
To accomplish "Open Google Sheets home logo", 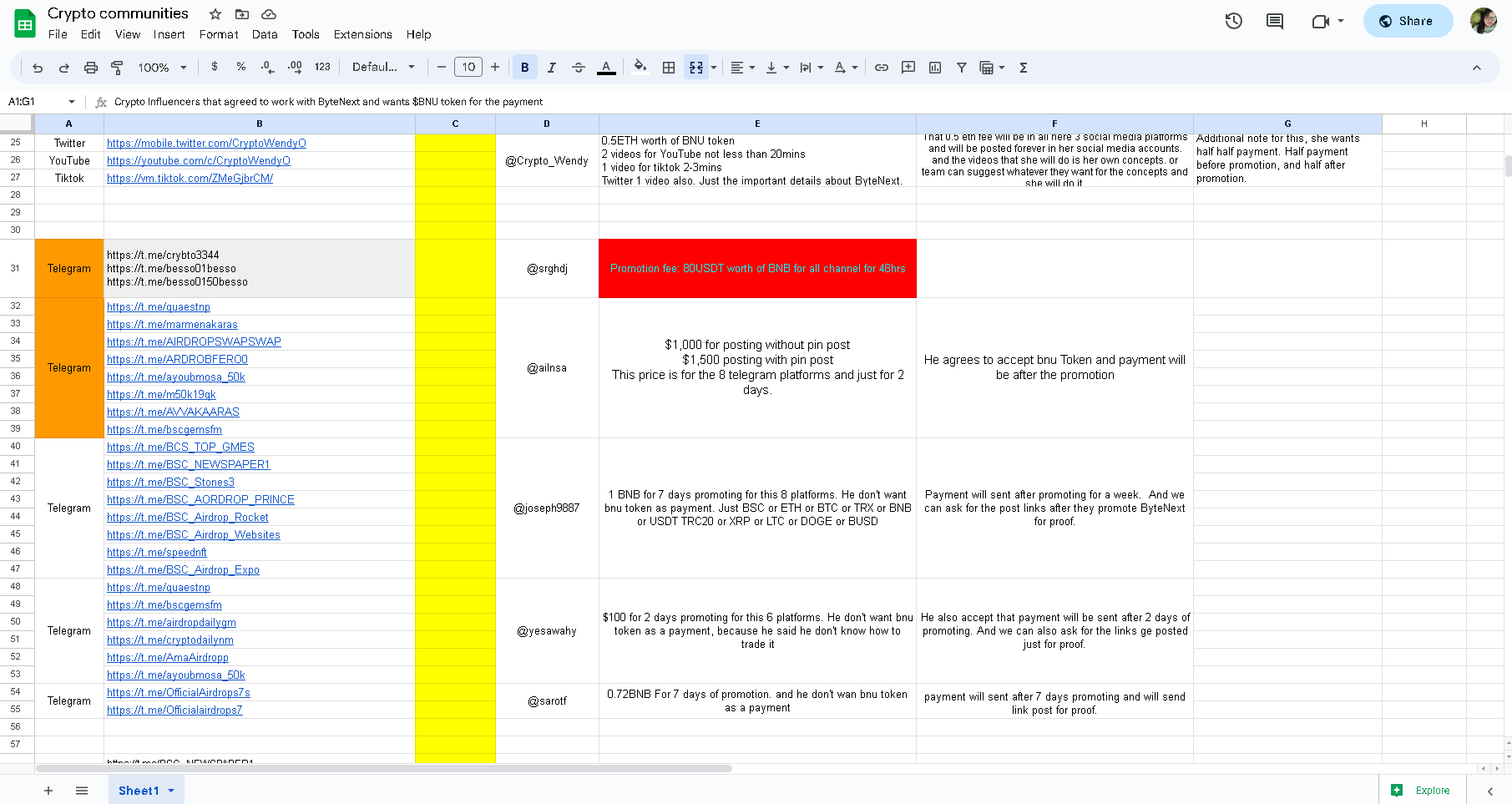I will (x=25, y=23).
